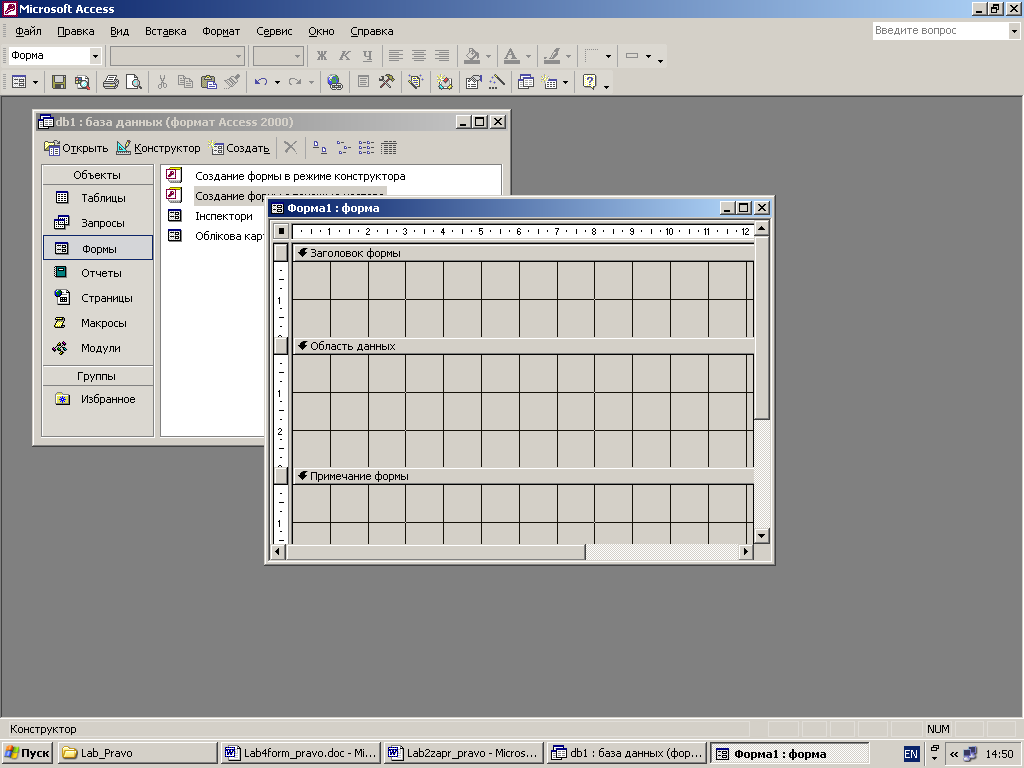Open the Properties sheet icon
Viewport: 1024px width, 768px height.
(x=473, y=82)
